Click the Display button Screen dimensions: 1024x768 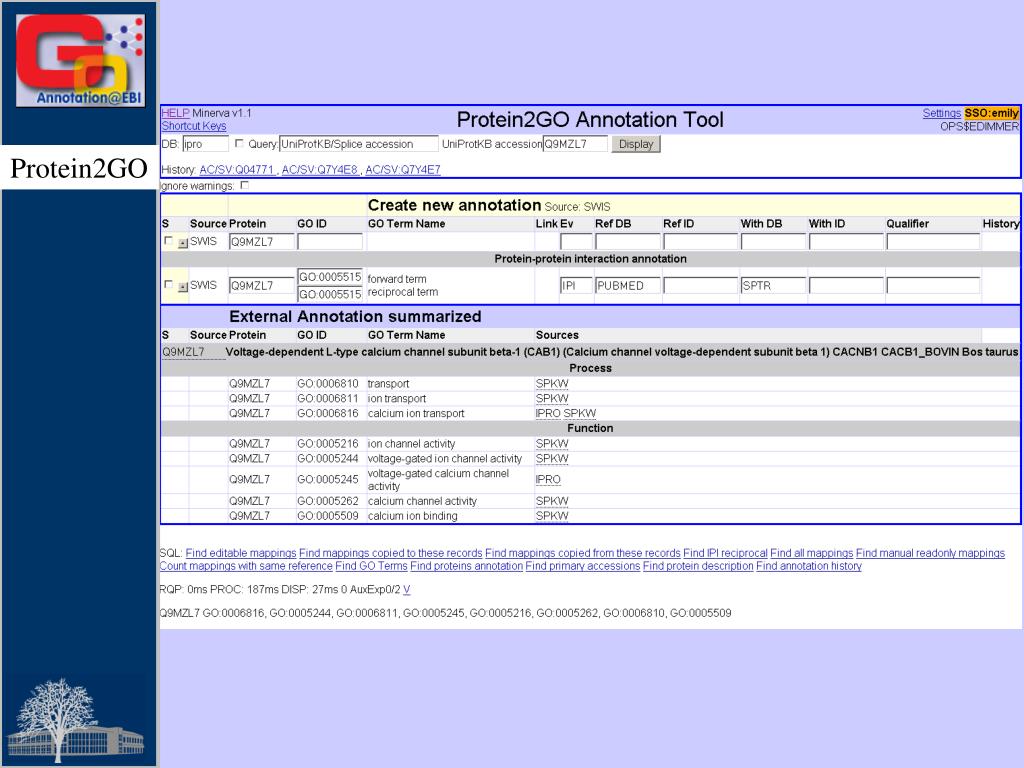[x=636, y=144]
